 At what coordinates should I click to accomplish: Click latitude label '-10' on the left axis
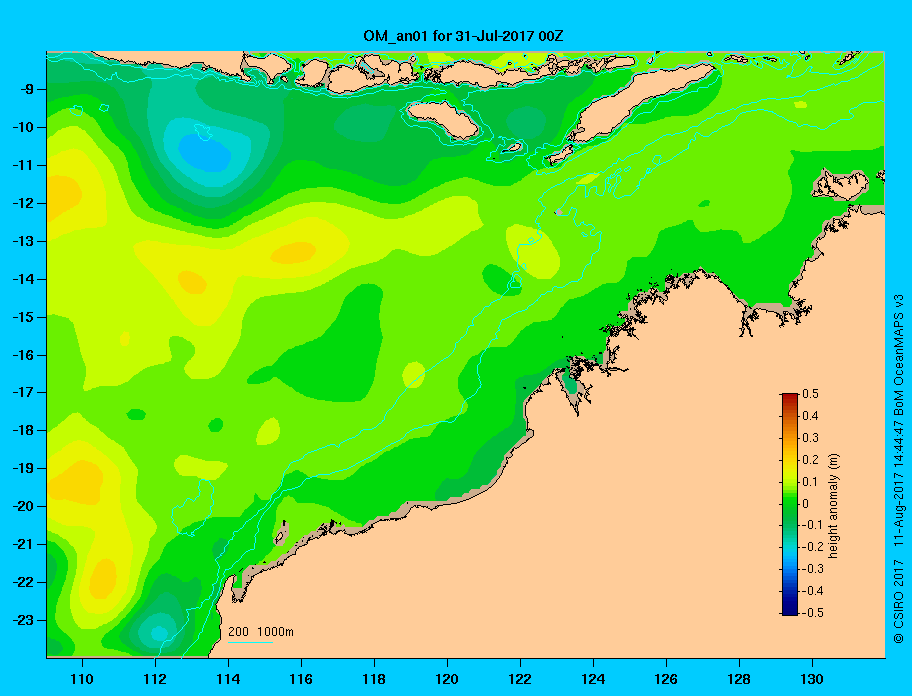click(x=23, y=127)
